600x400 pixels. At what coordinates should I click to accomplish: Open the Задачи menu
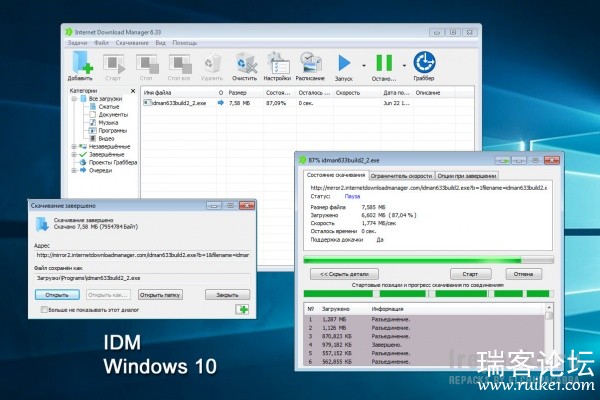[x=77, y=43]
